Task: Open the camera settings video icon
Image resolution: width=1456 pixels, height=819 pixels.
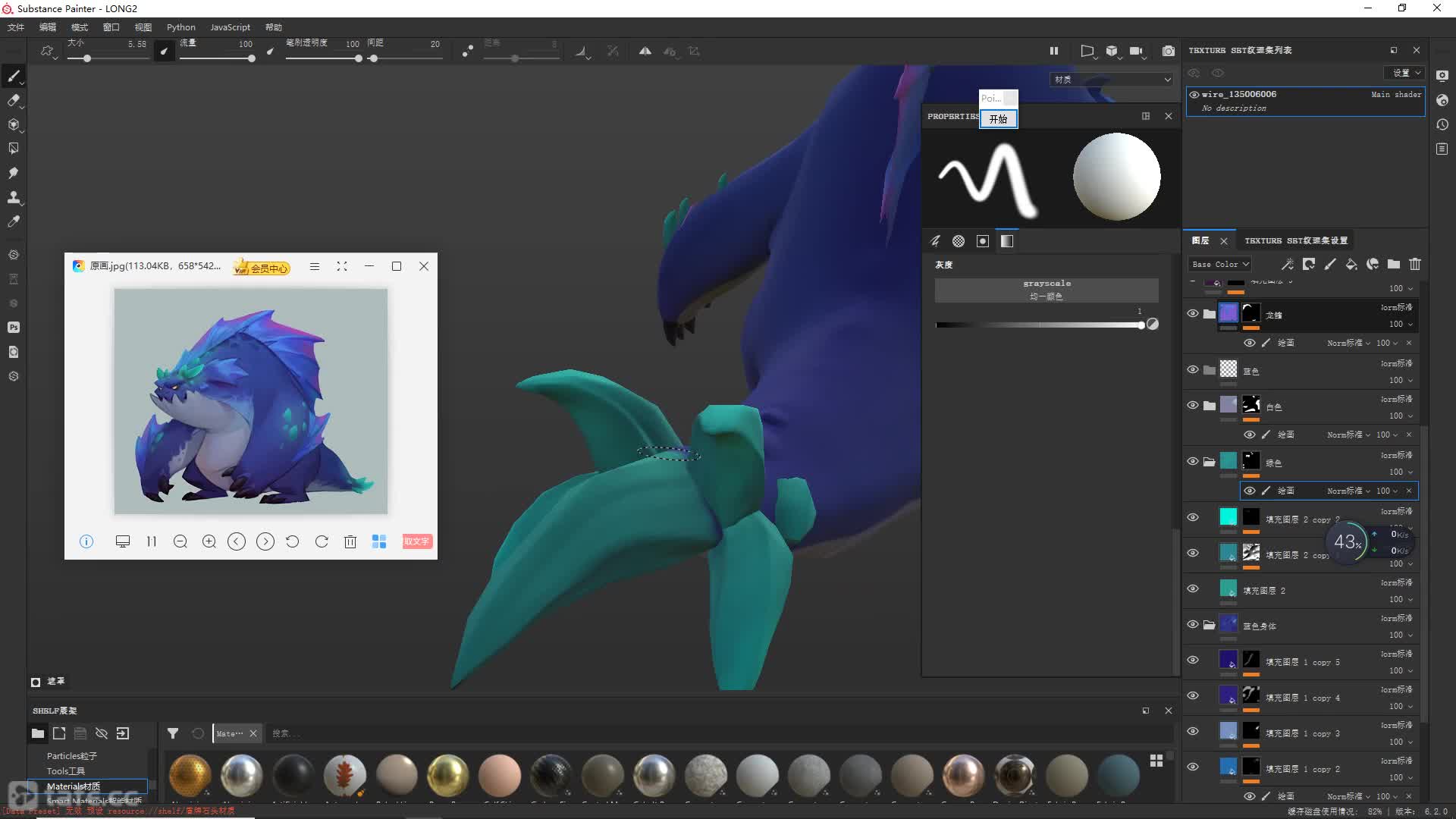Action: pos(1136,51)
